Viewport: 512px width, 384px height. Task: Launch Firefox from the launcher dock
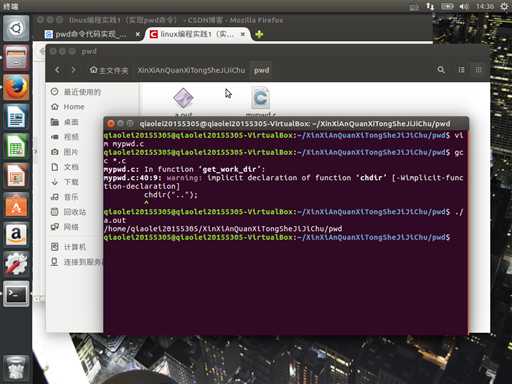[x=16, y=87]
